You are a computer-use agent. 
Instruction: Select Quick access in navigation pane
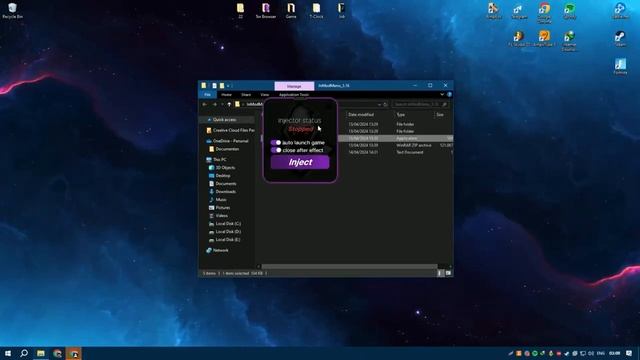(224, 120)
